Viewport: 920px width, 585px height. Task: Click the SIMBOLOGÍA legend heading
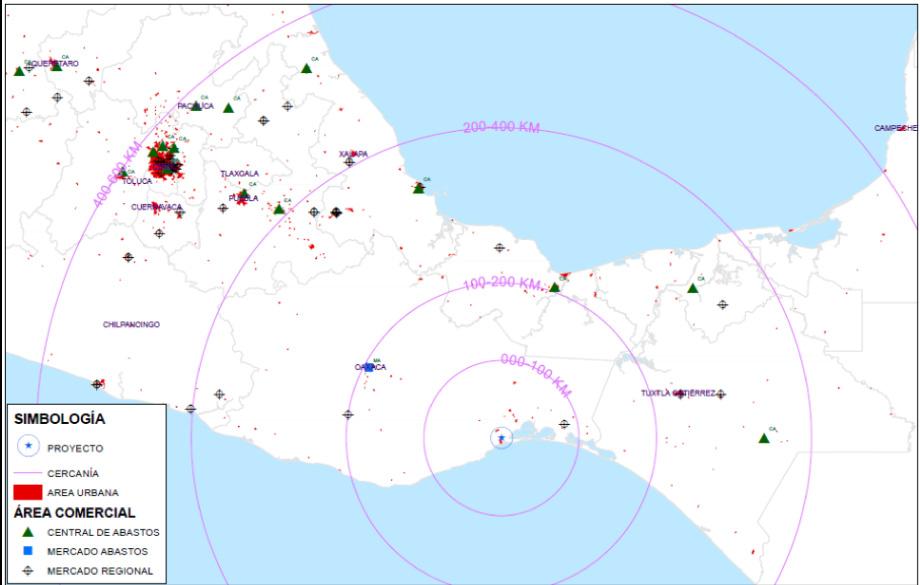coord(60,419)
